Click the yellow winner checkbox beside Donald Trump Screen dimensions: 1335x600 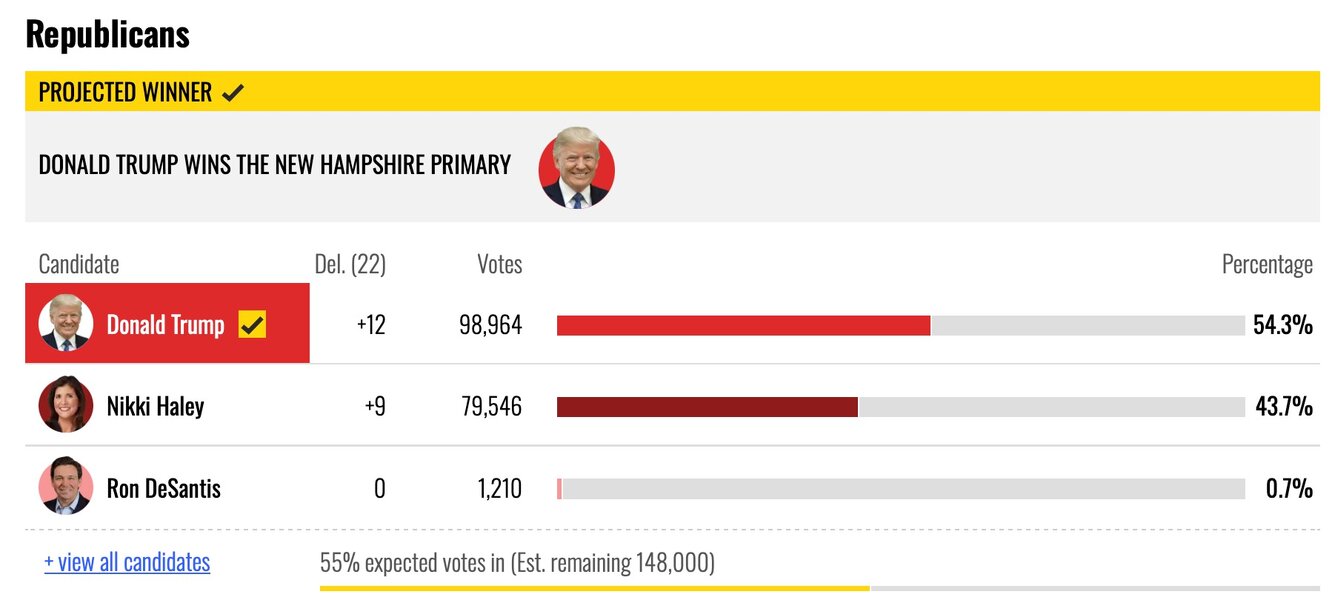click(252, 324)
